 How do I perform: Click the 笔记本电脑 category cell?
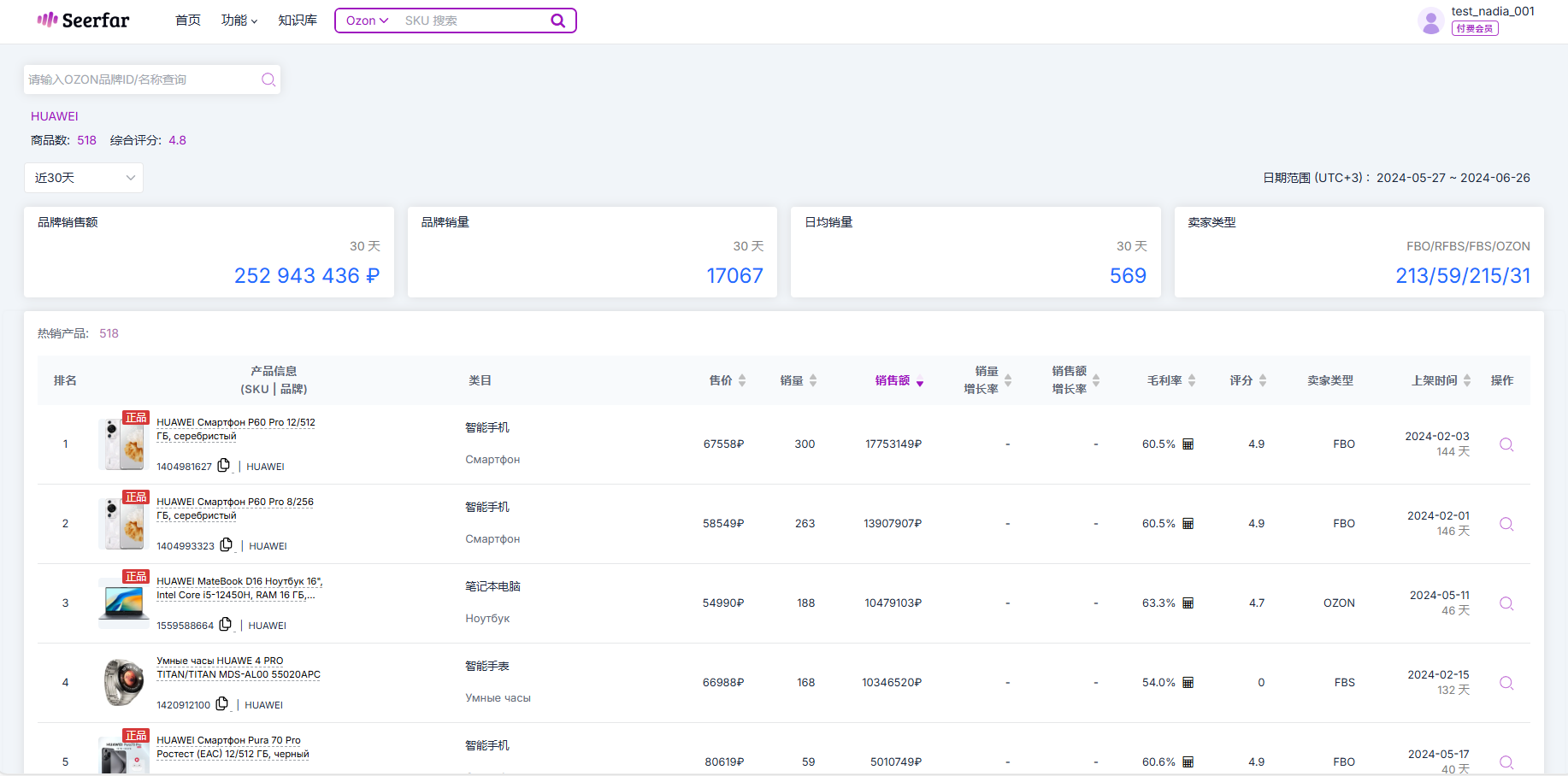[x=492, y=586]
